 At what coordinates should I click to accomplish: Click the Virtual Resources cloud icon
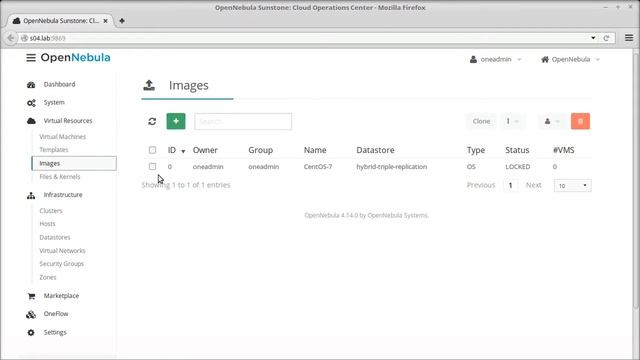point(31,121)
